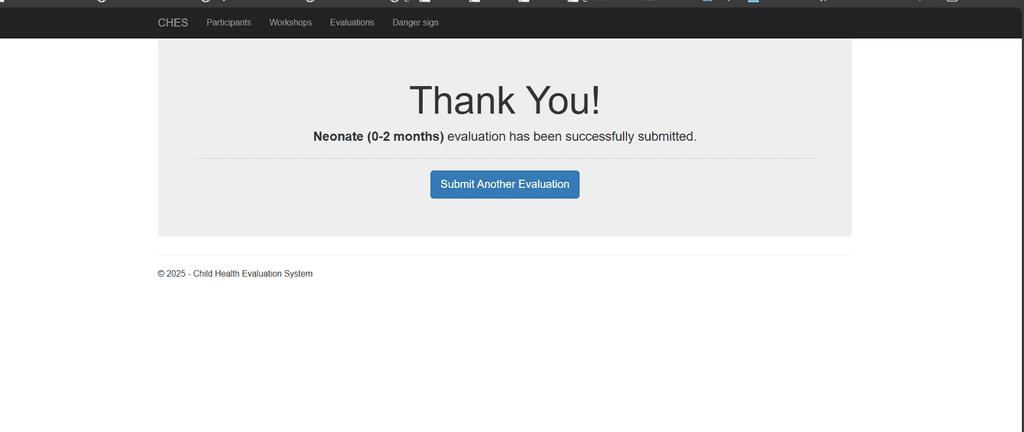Select Danger sign in the navigation bar
1024x432 pixels.
tap(415, 23)
